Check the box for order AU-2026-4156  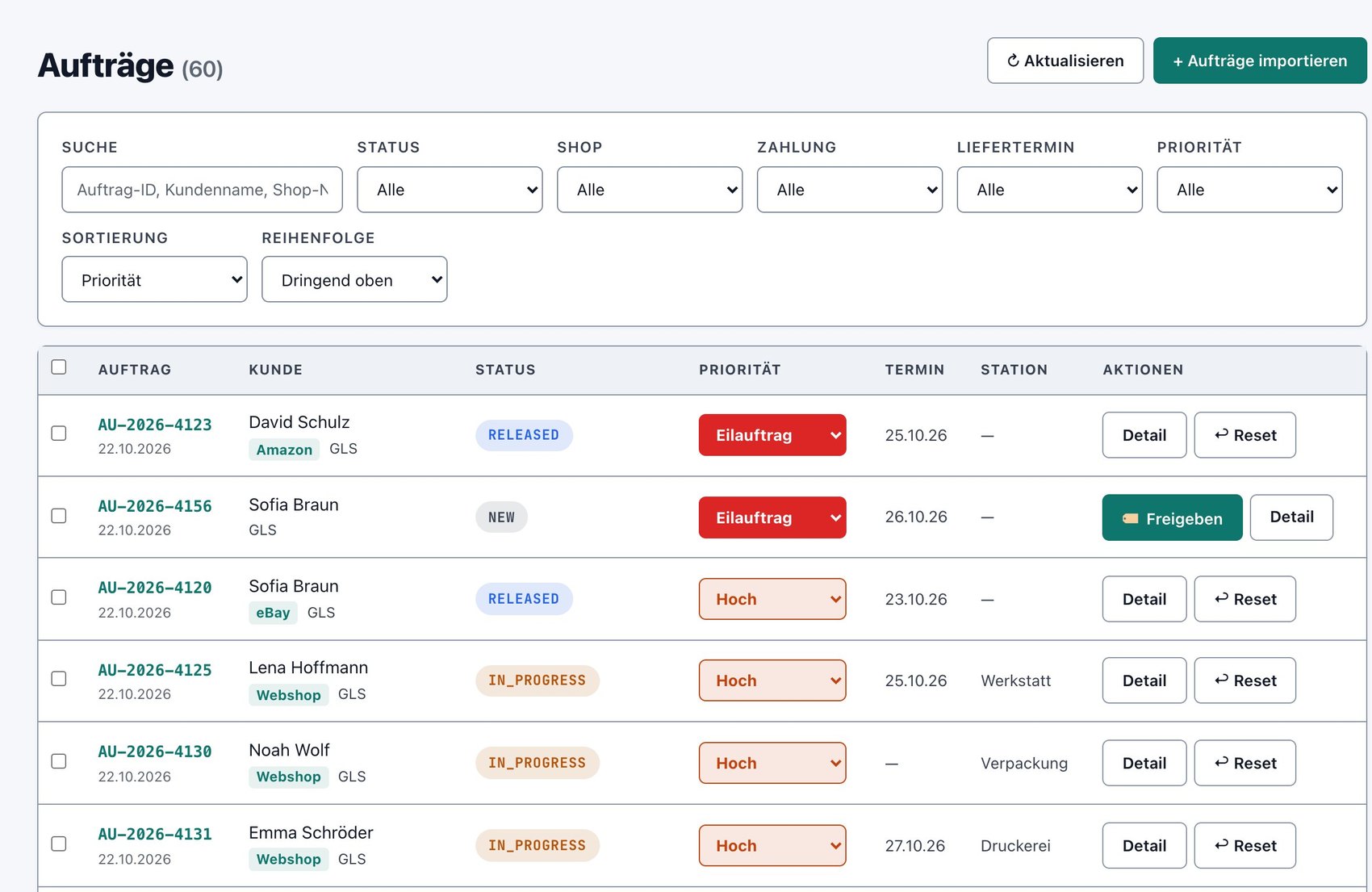coord(59,516)
